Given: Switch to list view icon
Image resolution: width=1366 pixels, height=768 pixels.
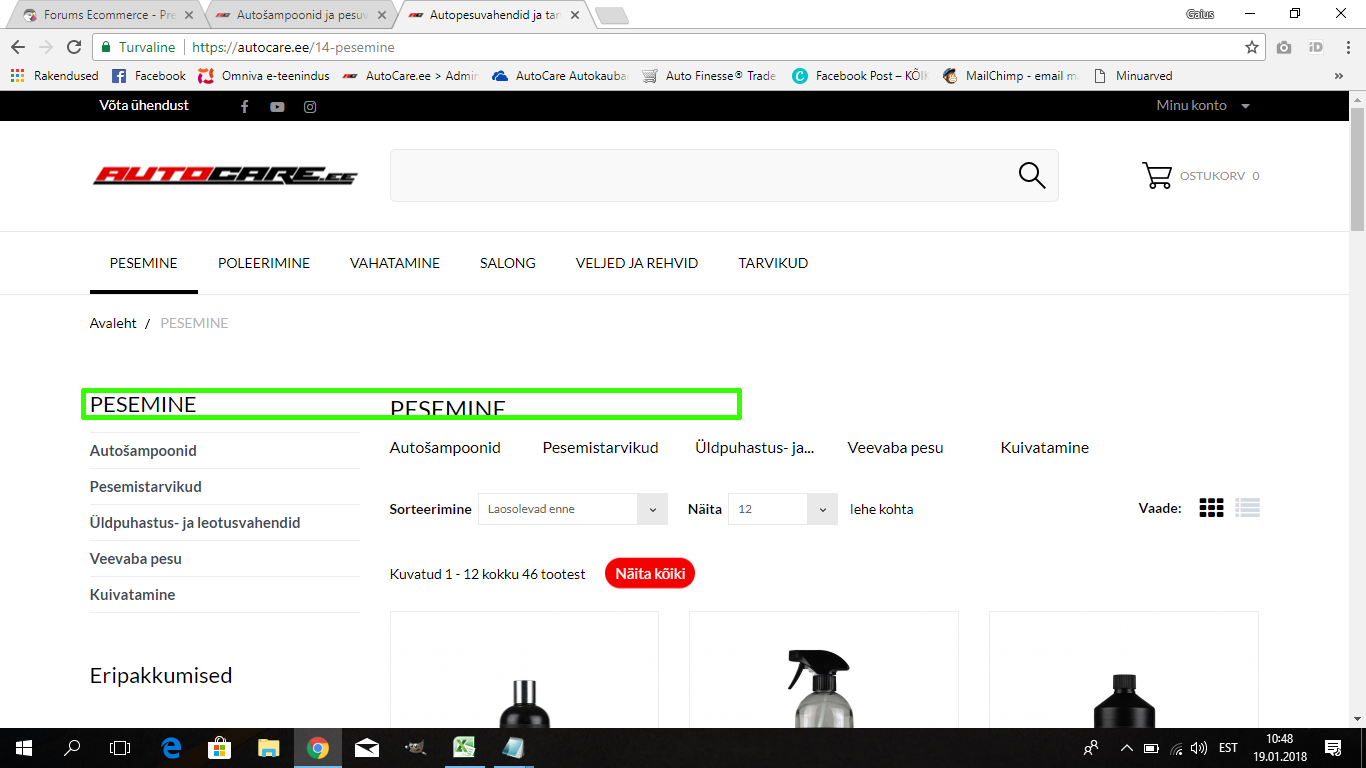Looking at the screenshot, I should 1247,508.
